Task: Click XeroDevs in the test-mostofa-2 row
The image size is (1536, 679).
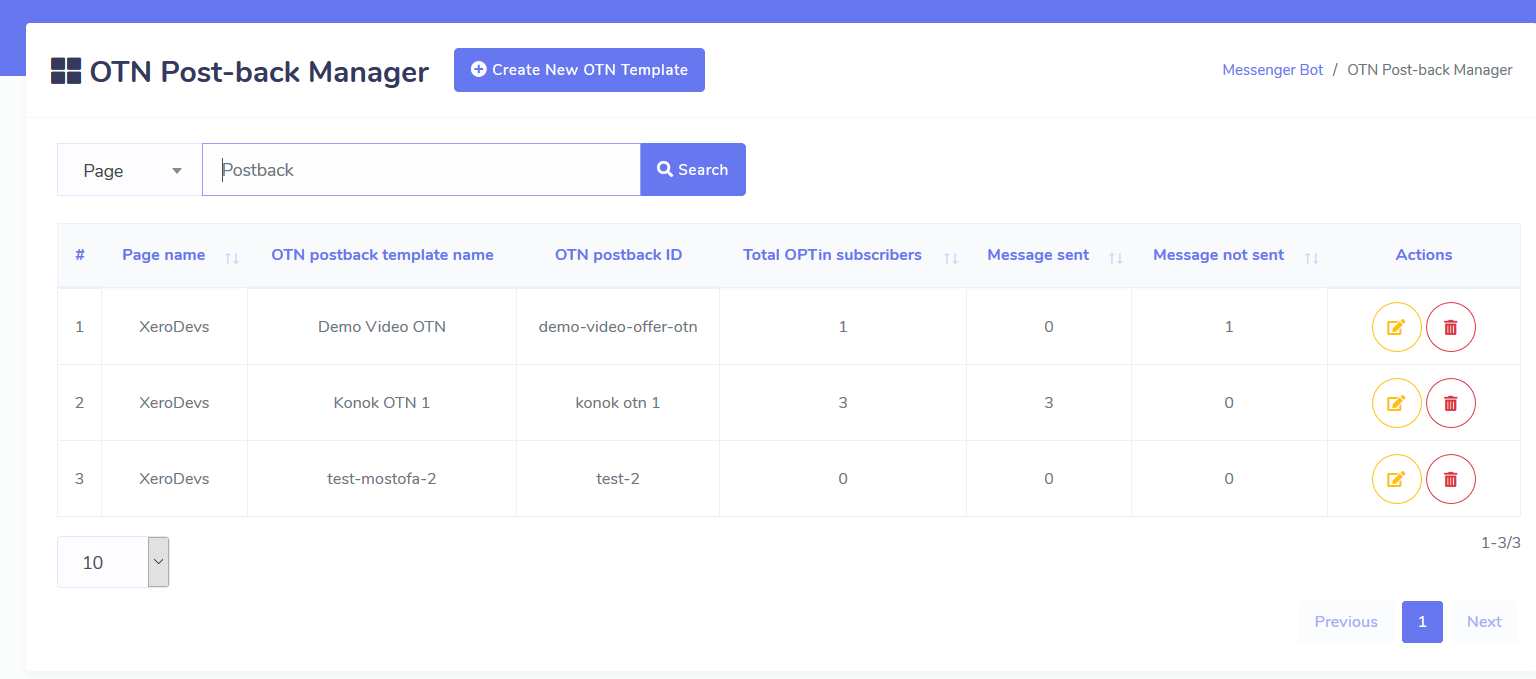Action: pos(174,479)
